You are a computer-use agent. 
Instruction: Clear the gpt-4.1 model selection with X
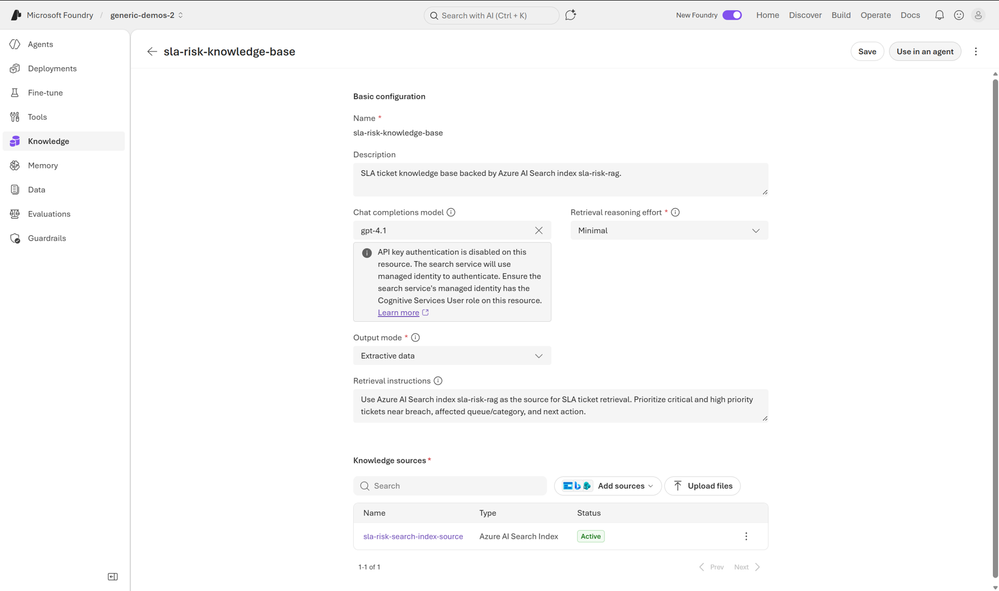[539, 231]
